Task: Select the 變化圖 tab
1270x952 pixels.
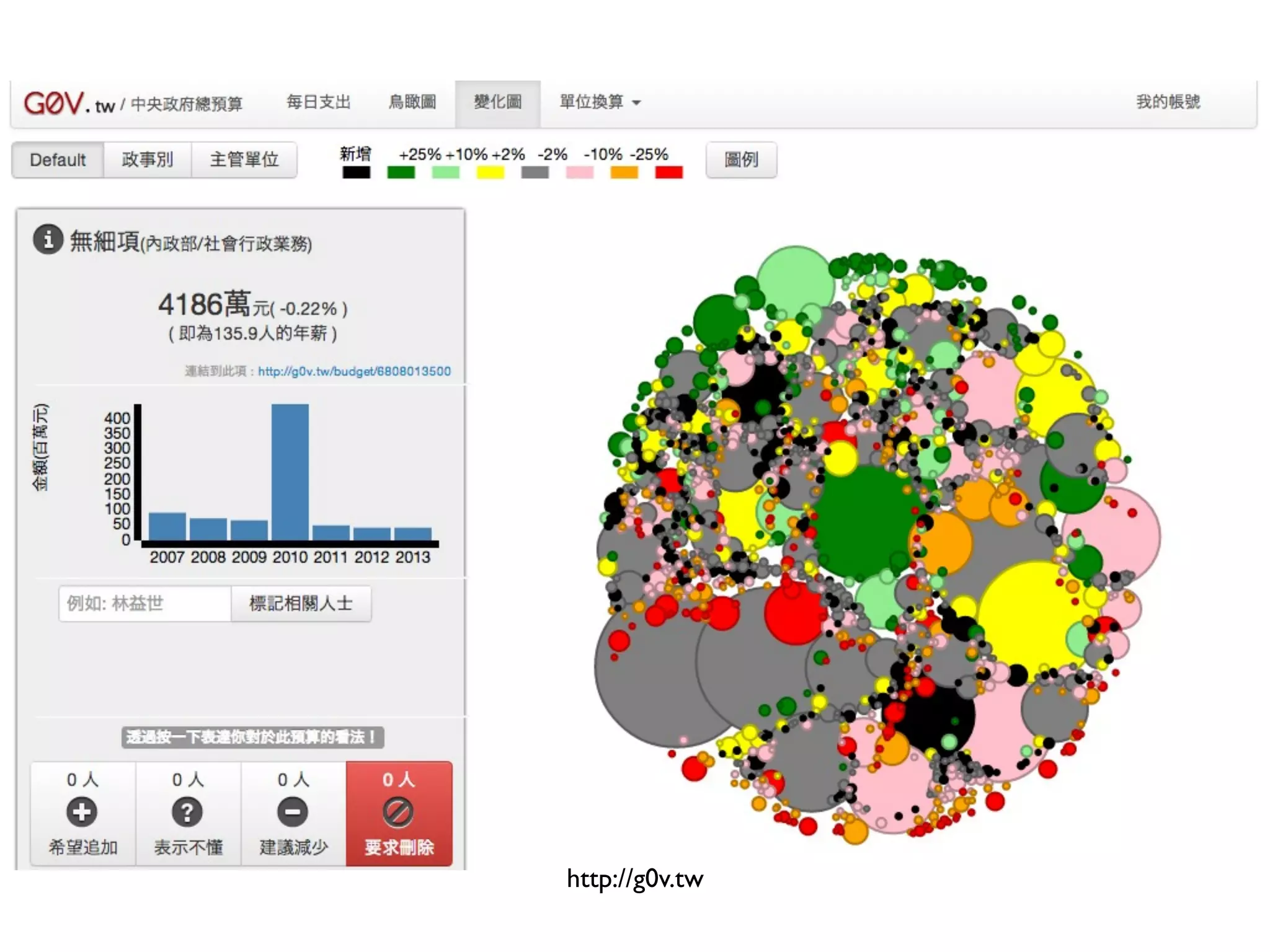Action: pyautogui.click(x=497, y=102)
